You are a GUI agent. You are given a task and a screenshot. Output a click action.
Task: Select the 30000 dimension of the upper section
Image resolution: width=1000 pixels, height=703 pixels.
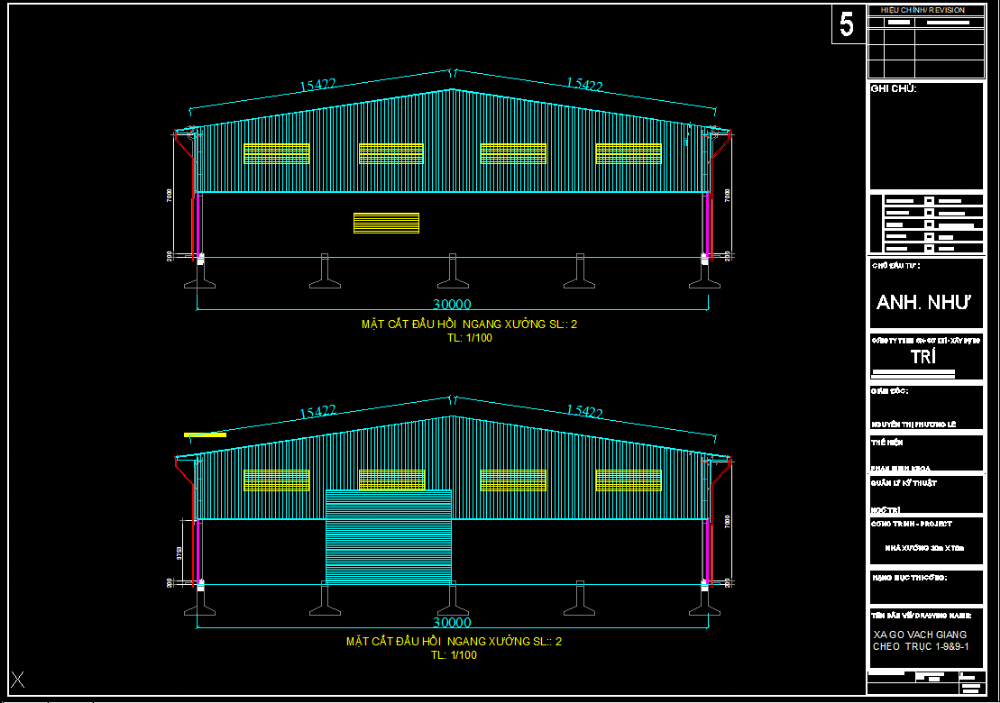(x=452, y=304)
